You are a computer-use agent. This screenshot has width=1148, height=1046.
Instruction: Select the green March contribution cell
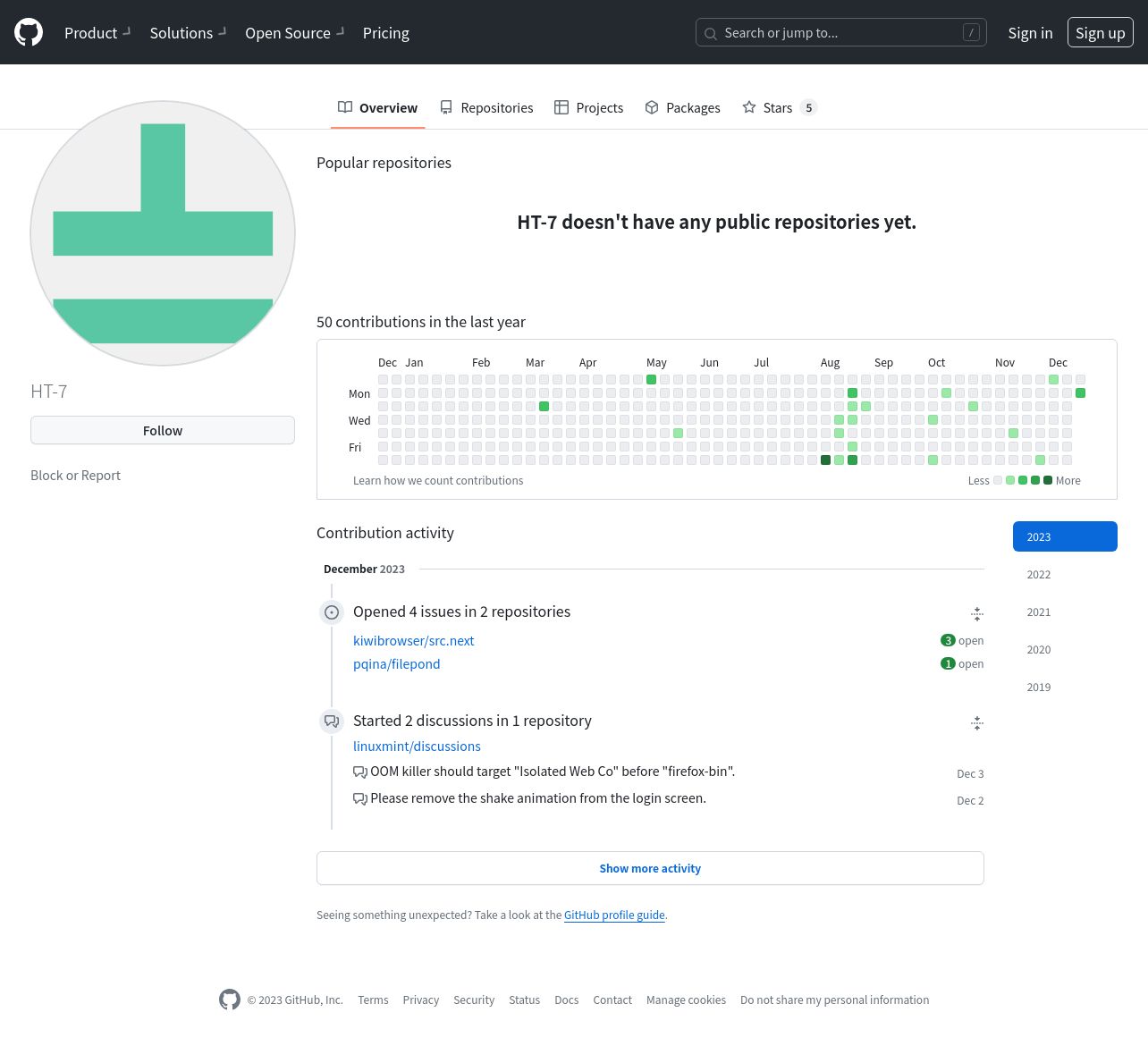pos(544,407)
